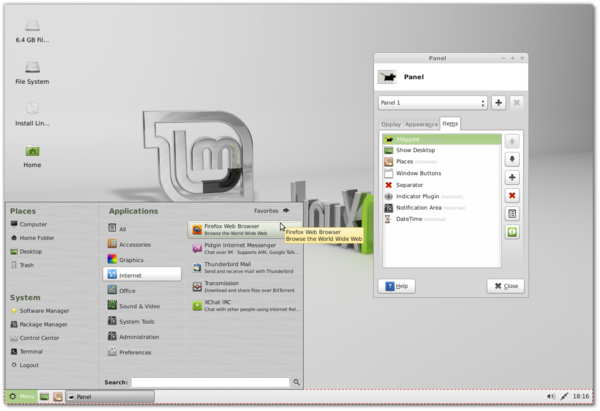Click Show Desktop launcher in taskbar
Screen dimensions: 600x411
coord(44,396)
